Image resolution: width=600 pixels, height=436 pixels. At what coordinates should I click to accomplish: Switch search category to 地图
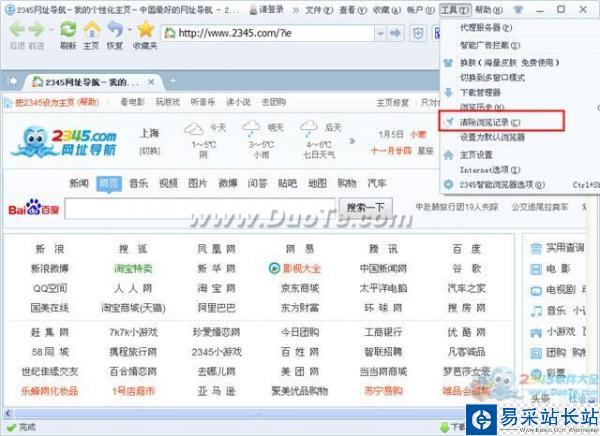tap(318, 183)
